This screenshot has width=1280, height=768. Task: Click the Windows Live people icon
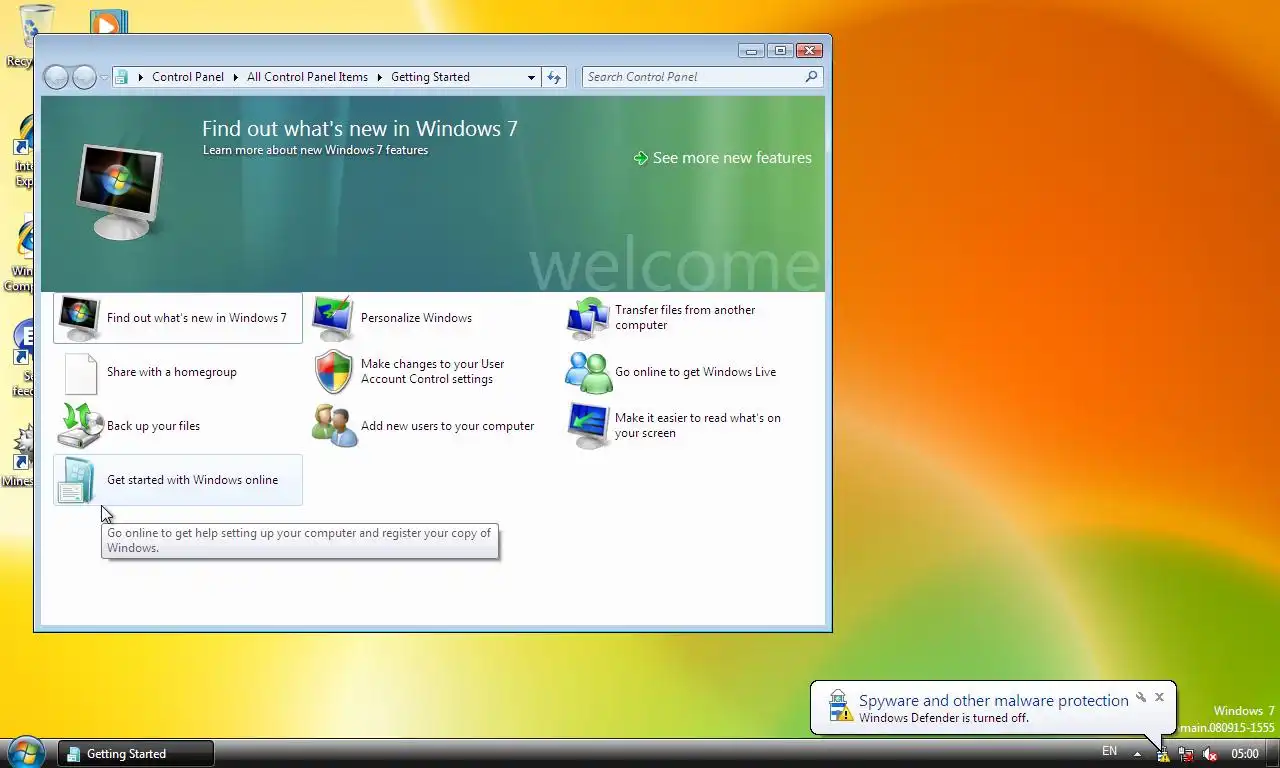pyautogui.click(x=588, y=372)
